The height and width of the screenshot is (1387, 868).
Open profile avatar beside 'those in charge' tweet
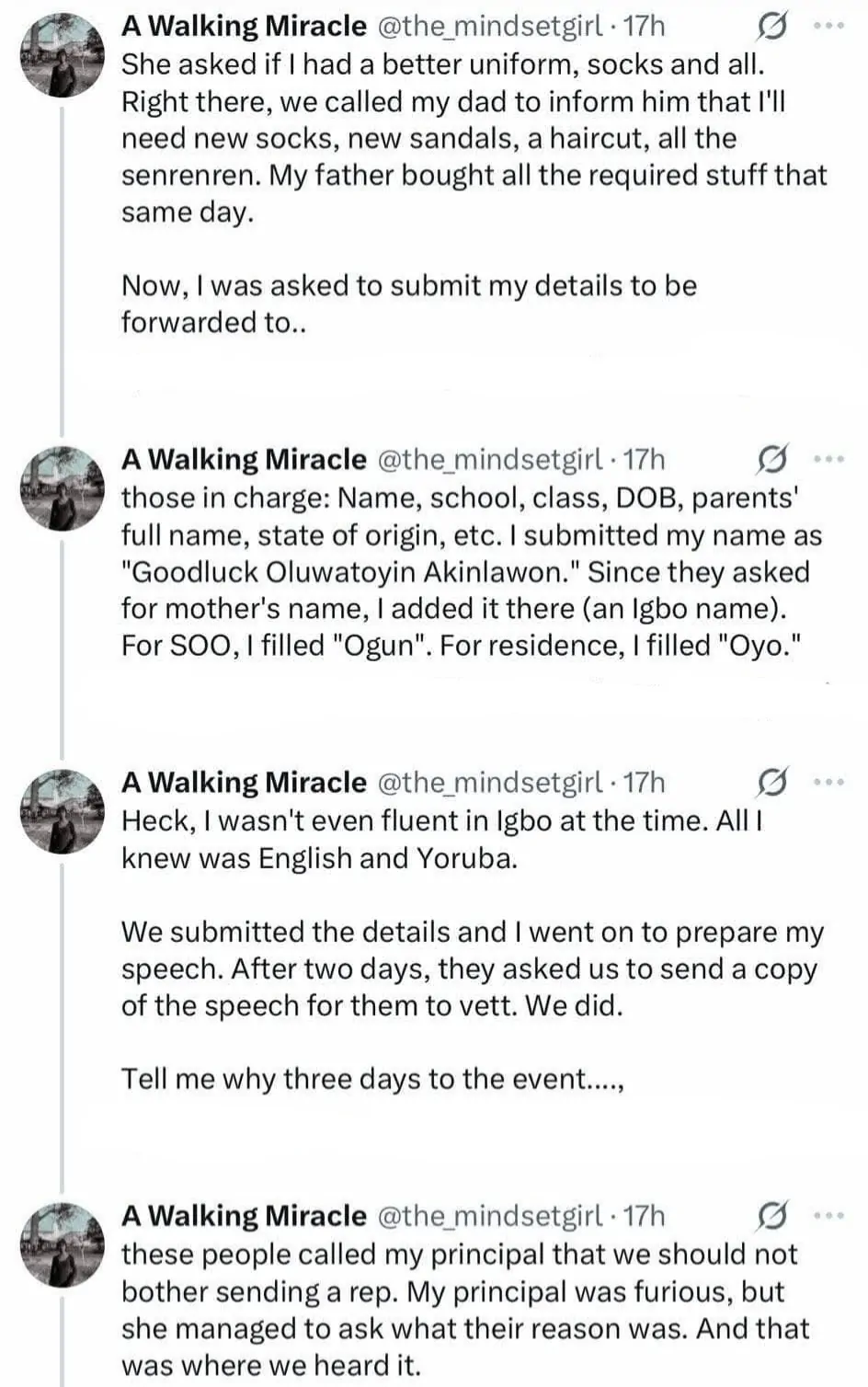click(x=63, y=487)
